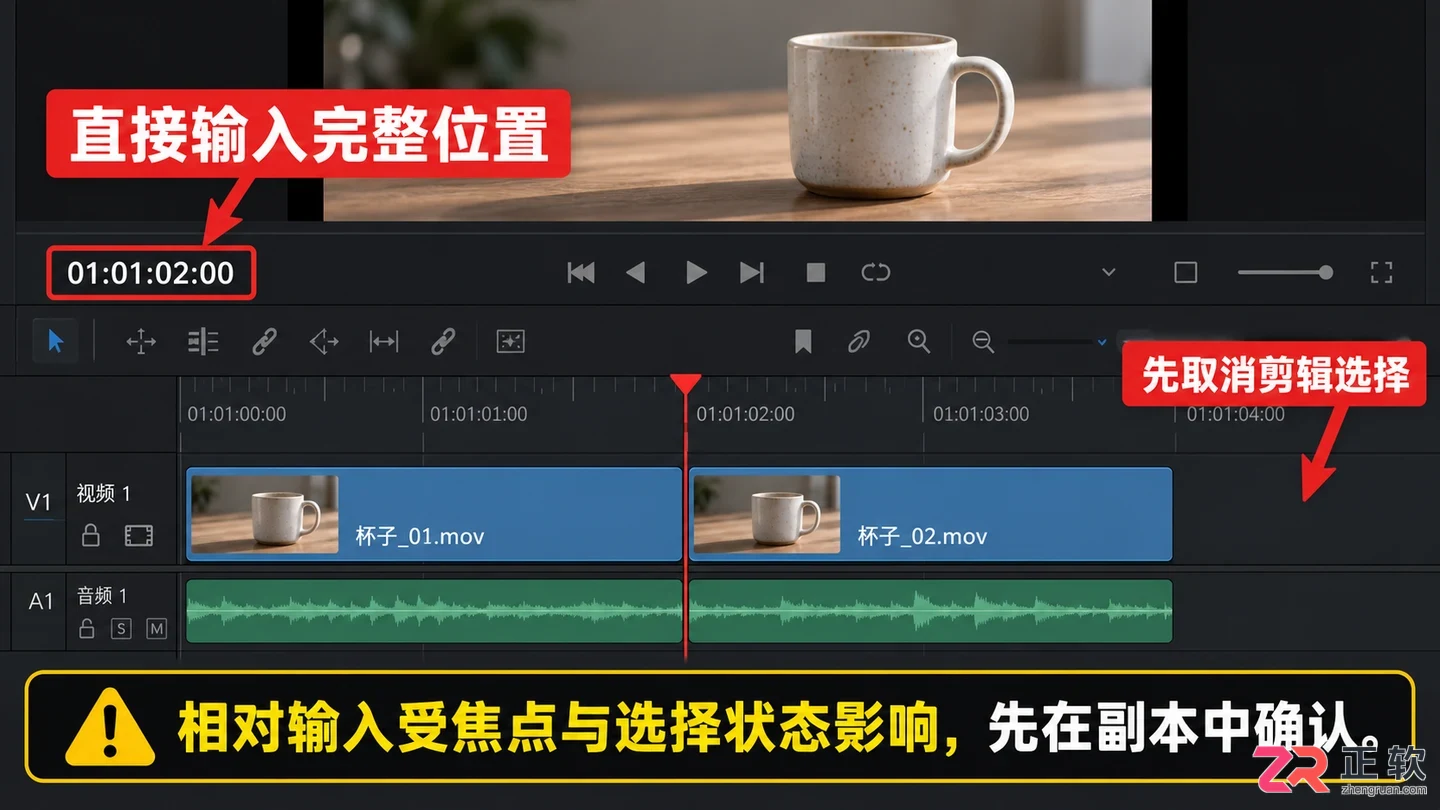Image resolution: width=1440 pixels, height=810 pixels.
Task: Select the arrow selection tool
Action: click(55, 342)
